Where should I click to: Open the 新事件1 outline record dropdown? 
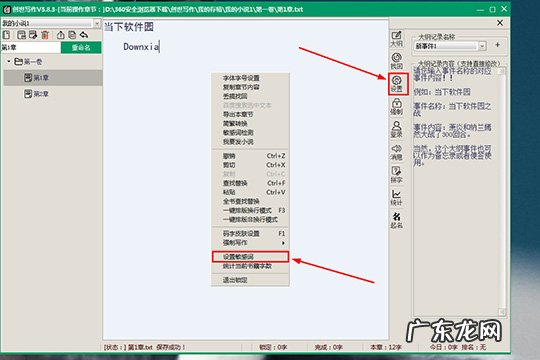tap(482, 46)
